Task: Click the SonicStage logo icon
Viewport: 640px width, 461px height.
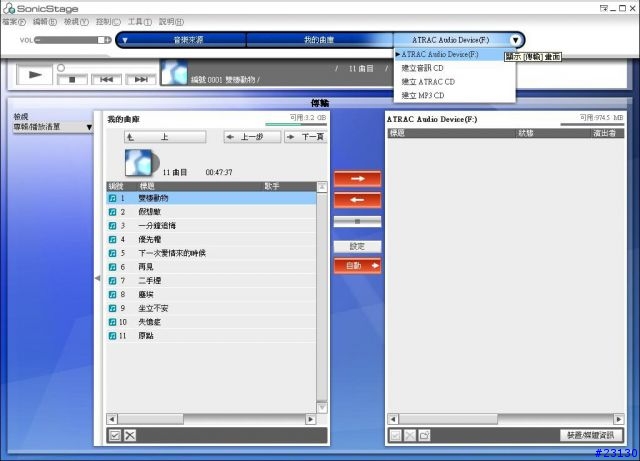Action: pos(9,8)
